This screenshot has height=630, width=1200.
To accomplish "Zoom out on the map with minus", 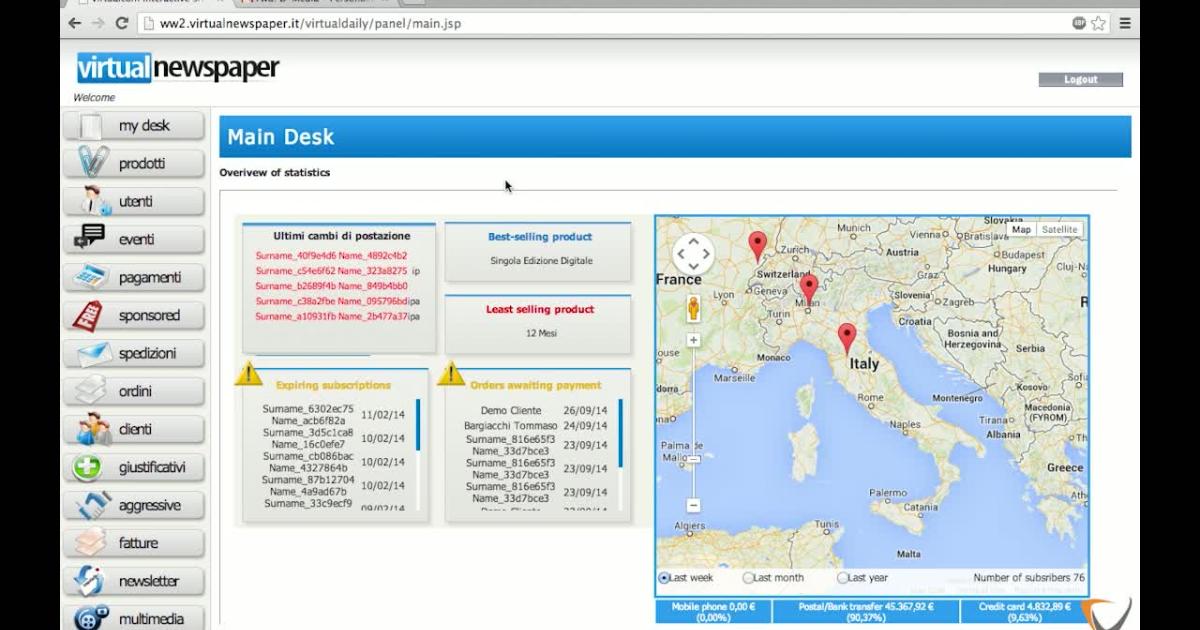I will pyautogui.click(x=693, y=506).
